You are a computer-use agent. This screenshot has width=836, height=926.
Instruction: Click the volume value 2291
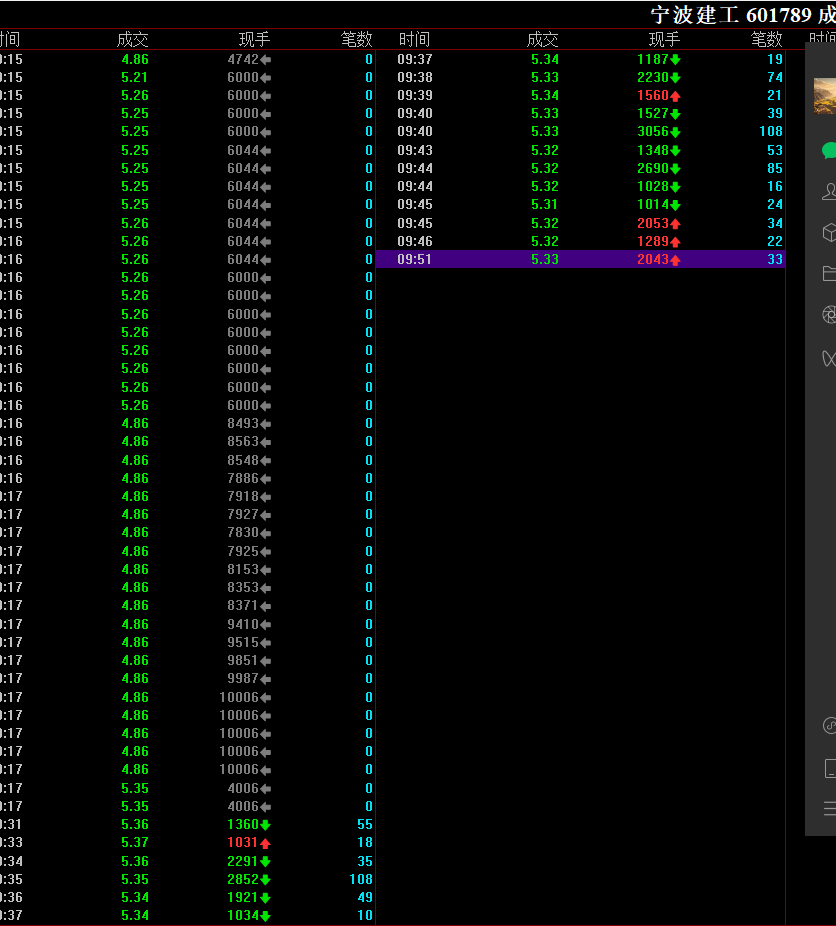[243, 861]
